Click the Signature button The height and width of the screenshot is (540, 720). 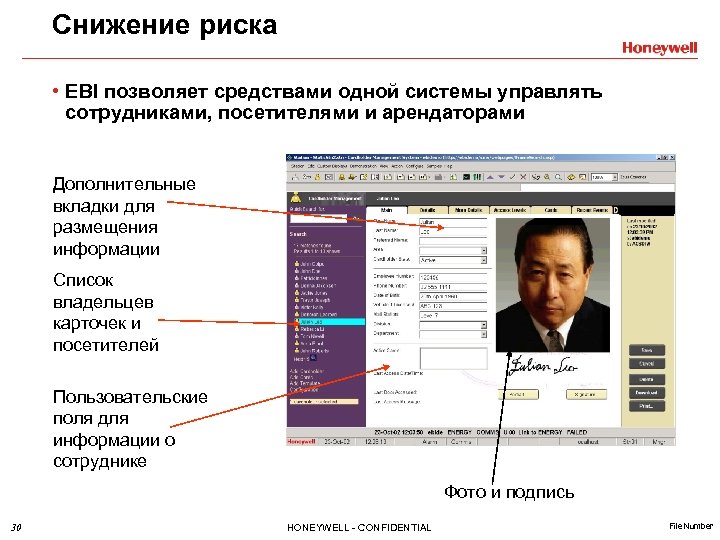(x=586, y=394)
